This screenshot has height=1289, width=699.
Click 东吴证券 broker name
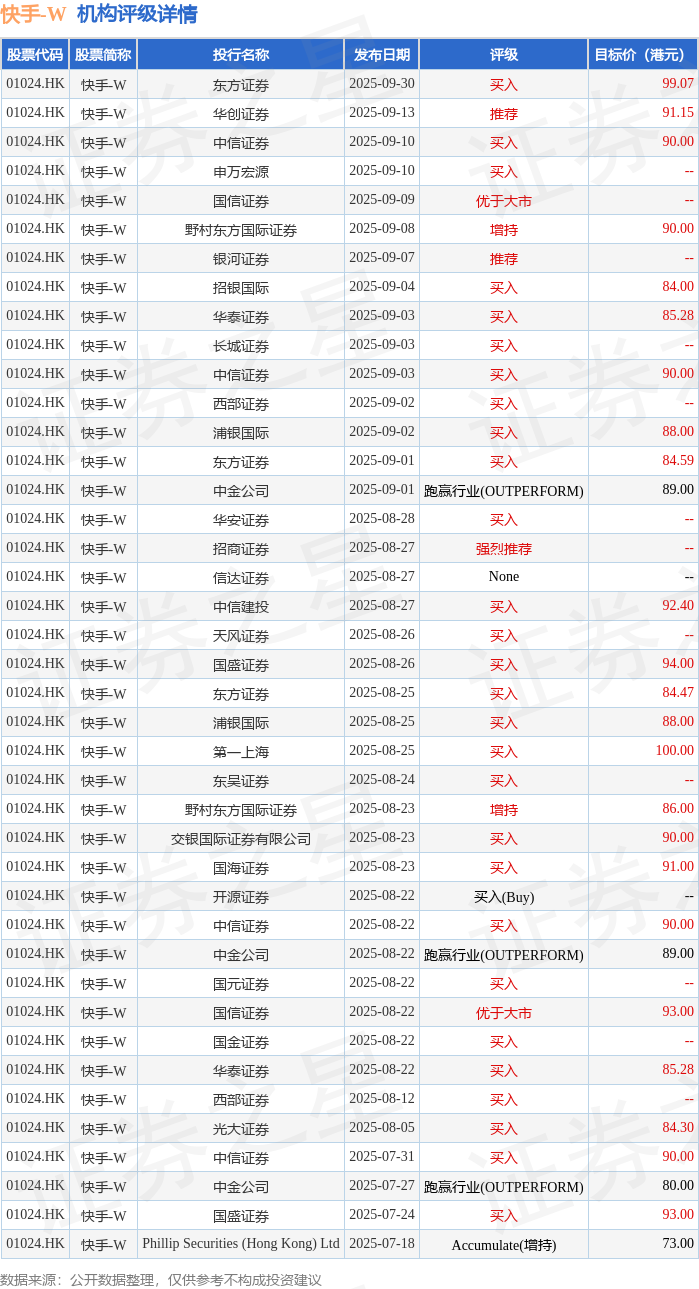coord(241,780)
